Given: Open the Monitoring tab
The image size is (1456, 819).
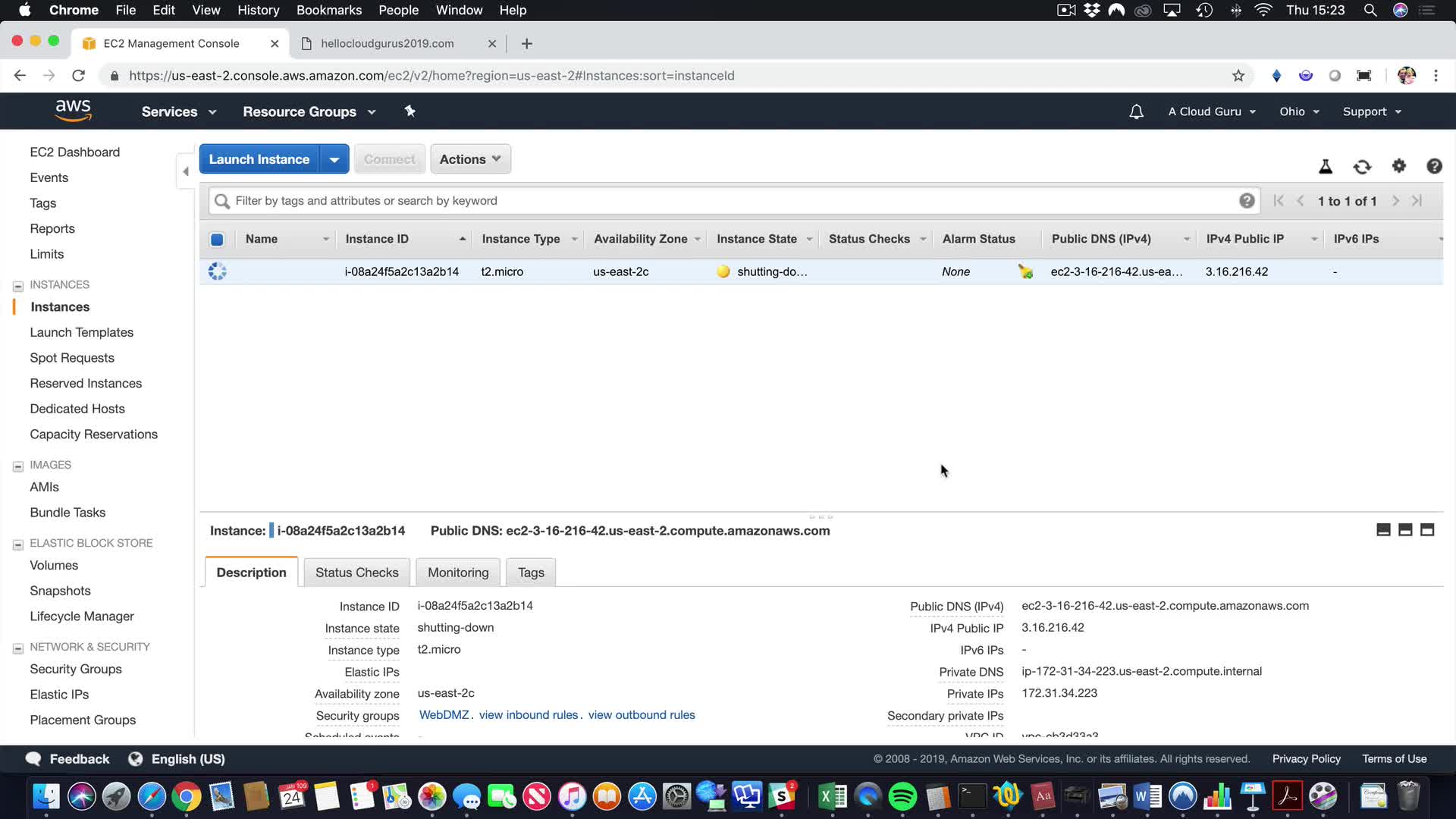Looking at the screenshot, I should coord(458,573).
